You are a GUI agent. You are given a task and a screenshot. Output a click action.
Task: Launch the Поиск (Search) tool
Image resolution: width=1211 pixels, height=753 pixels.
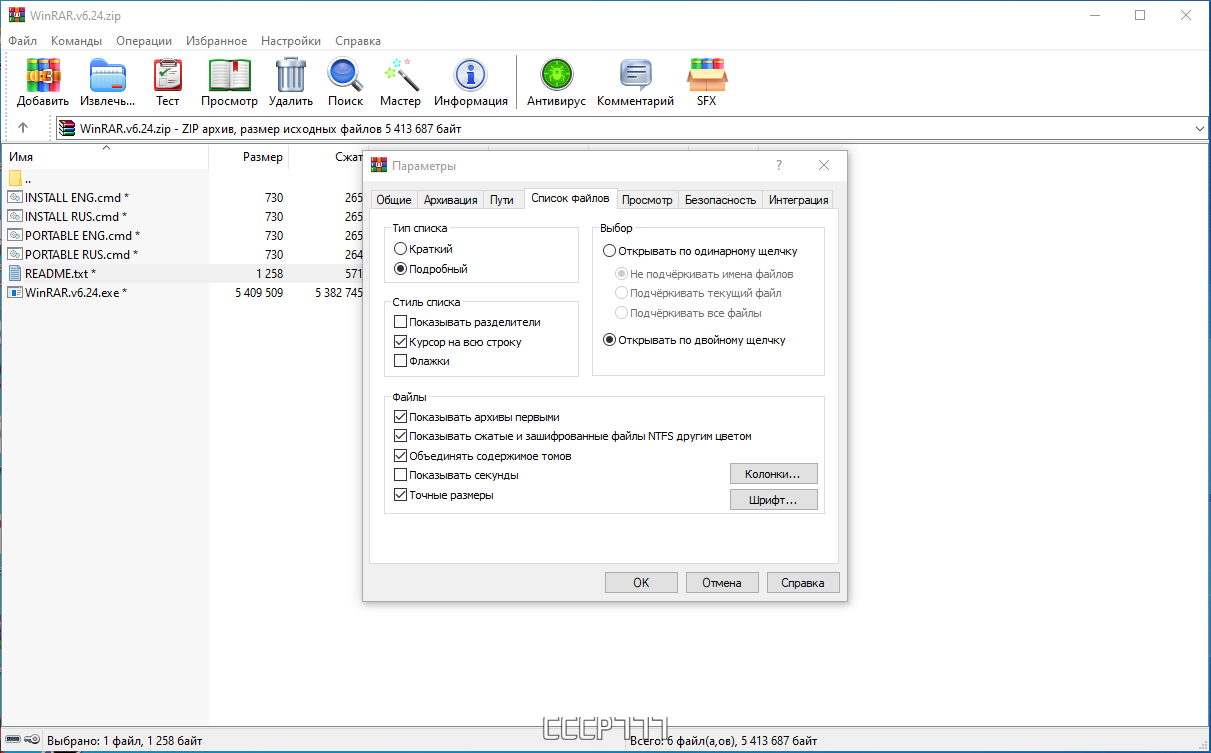click(344, 80)
